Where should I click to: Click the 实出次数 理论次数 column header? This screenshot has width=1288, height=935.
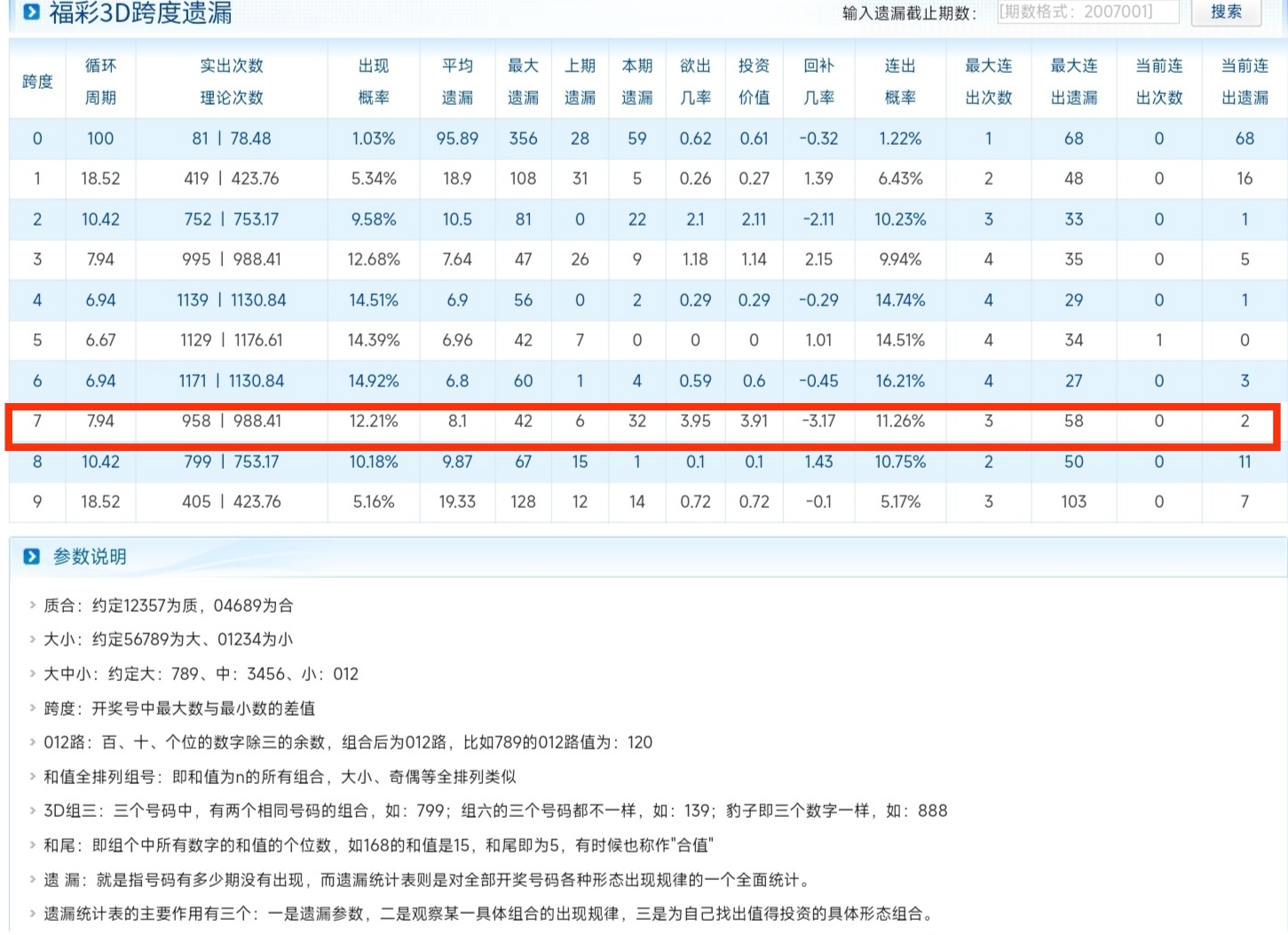pyautogui.click(x=232, y=82)
